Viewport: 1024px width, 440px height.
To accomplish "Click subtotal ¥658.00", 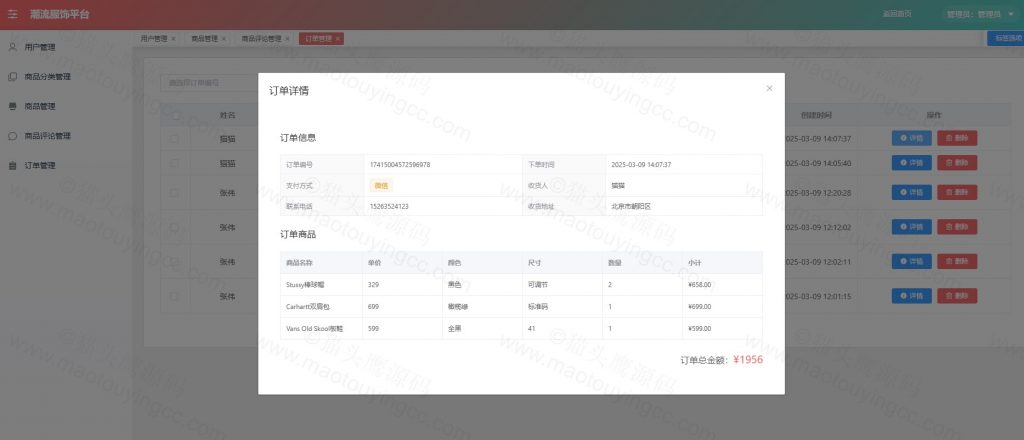I will click(x=699, y=285).
